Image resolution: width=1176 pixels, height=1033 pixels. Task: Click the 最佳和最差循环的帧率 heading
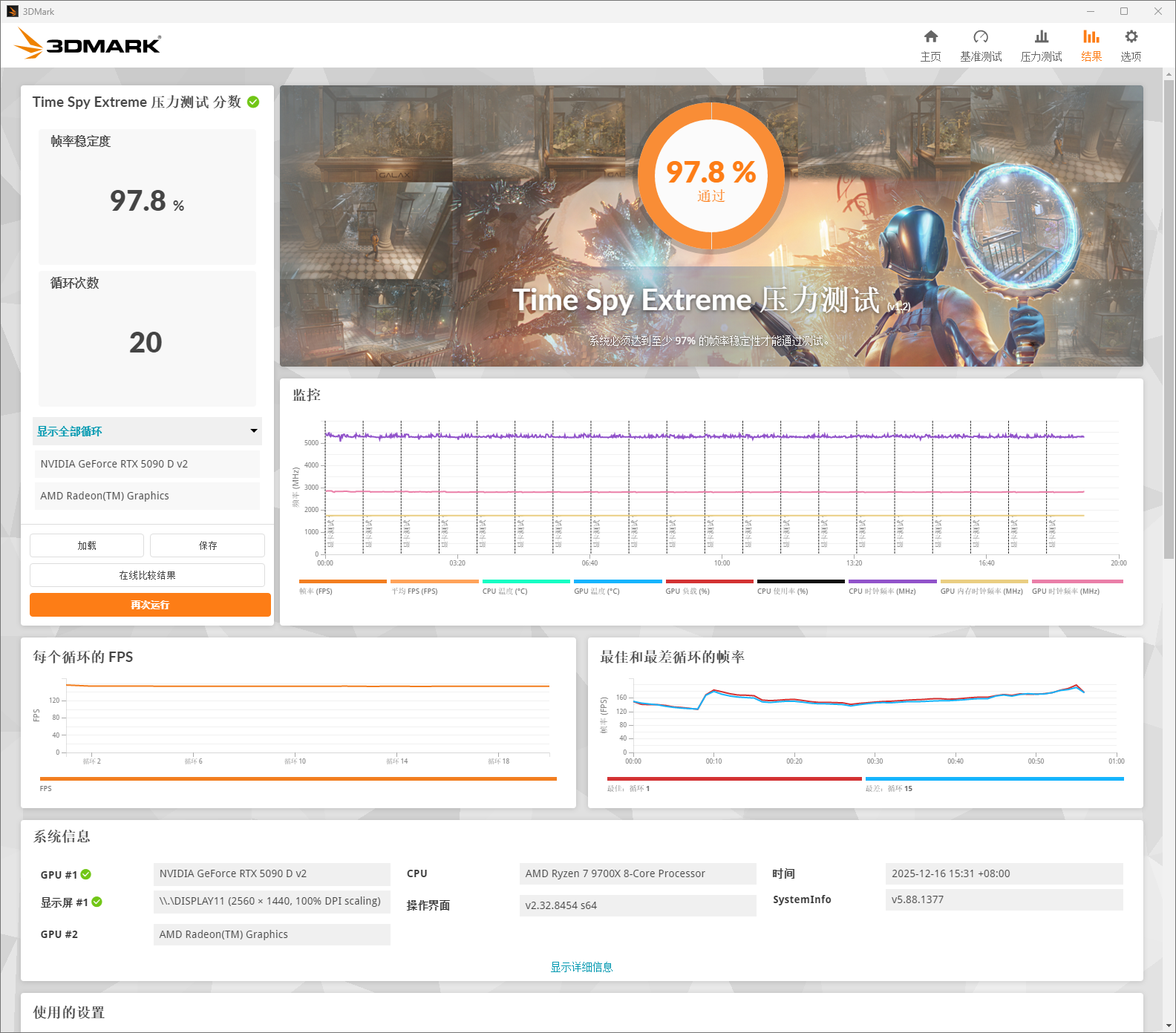[x=672, y=657]
